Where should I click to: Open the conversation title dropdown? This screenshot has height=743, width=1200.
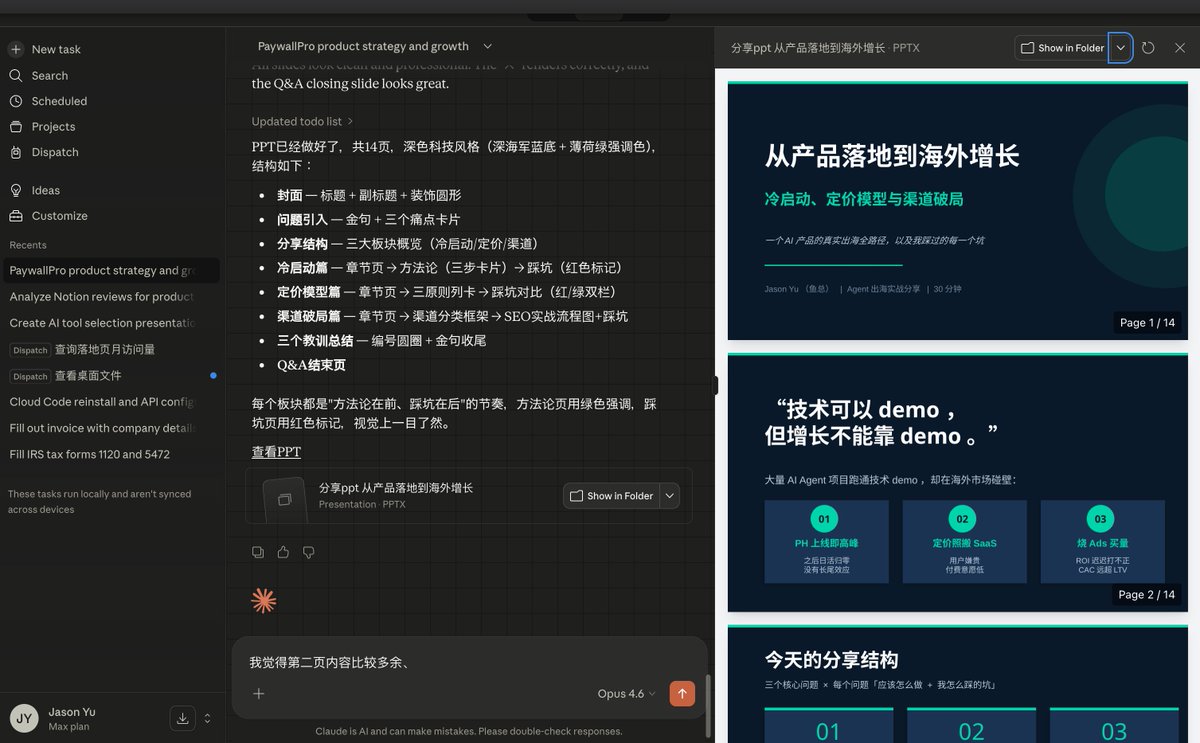pyautogui.click(x=487, y=45)
